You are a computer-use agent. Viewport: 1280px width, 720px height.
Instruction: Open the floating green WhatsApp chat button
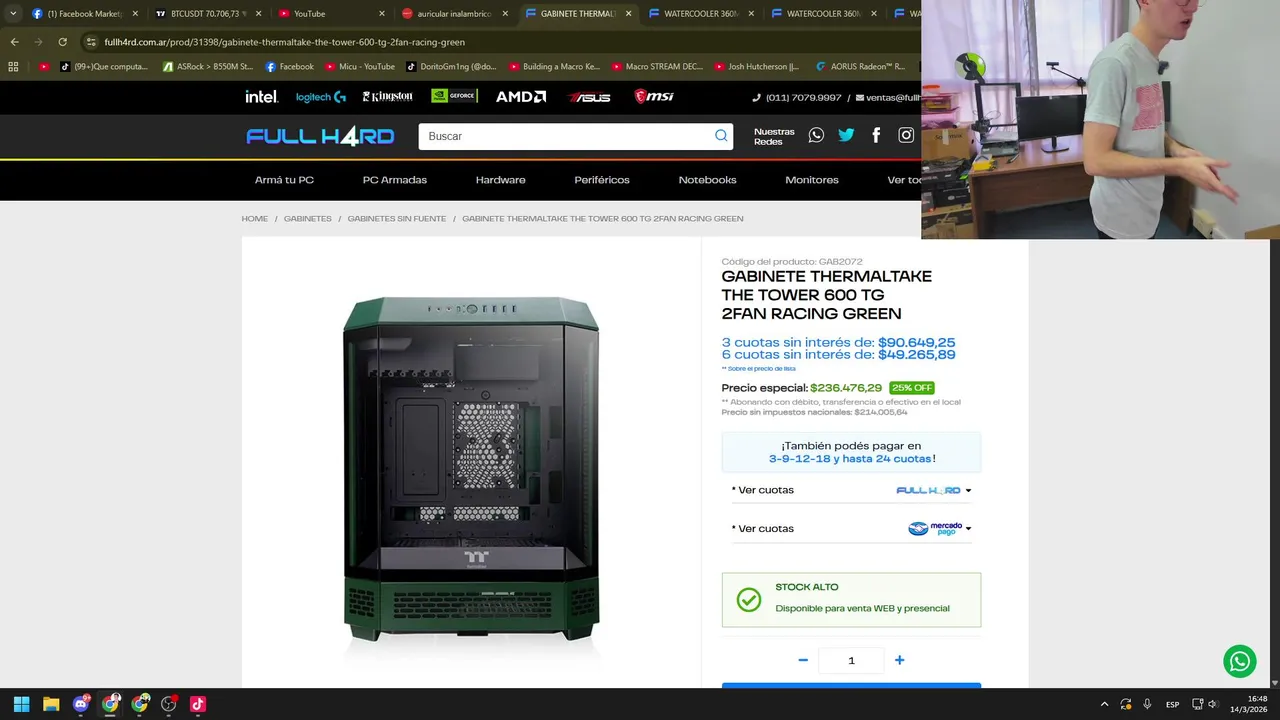1240,661
